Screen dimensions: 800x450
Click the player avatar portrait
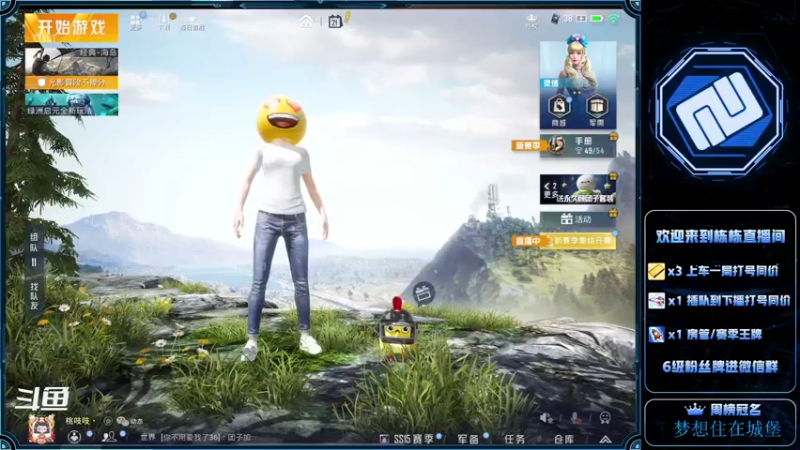[42, 428]
